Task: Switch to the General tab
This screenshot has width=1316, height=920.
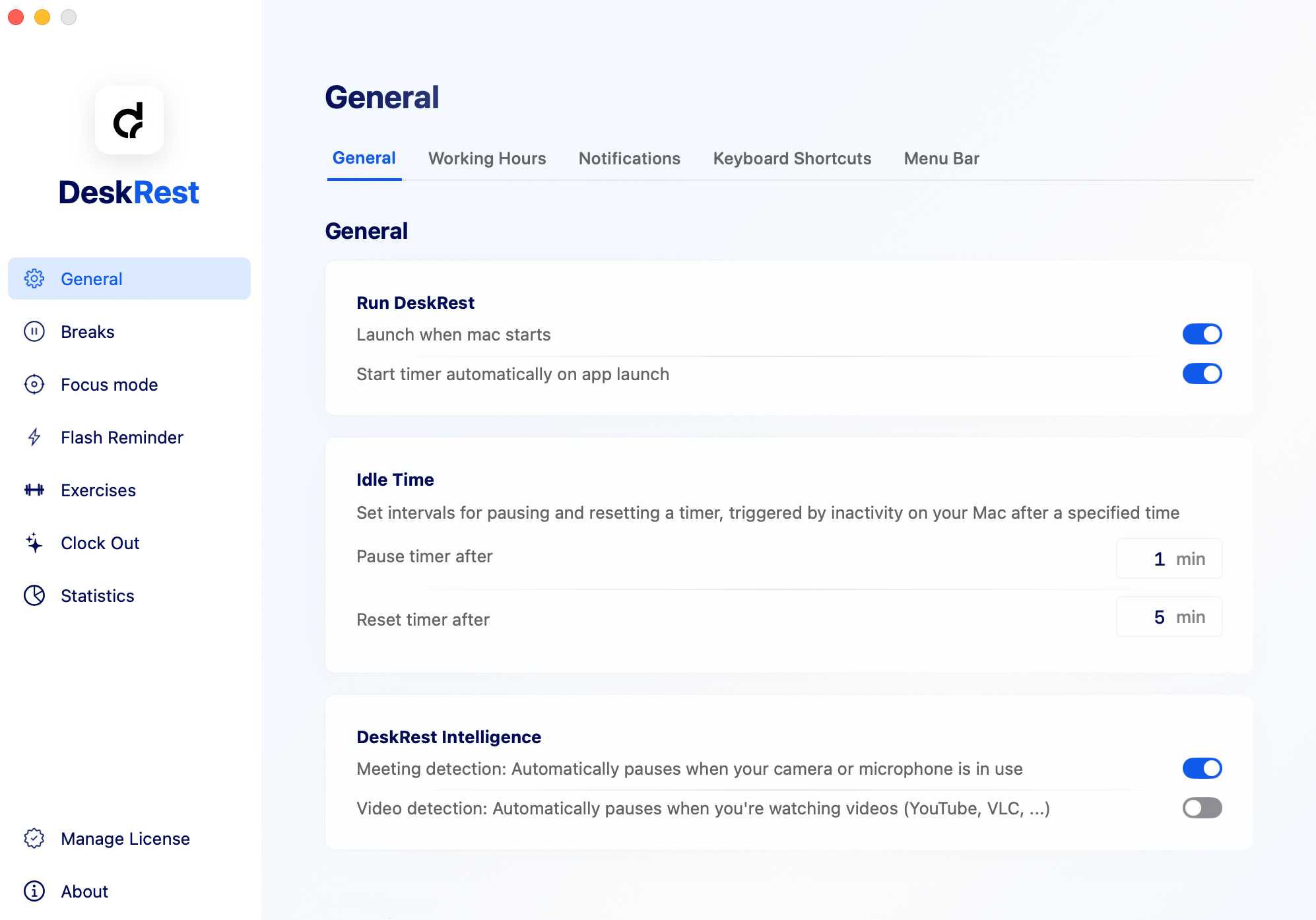Action: point(364,158)
